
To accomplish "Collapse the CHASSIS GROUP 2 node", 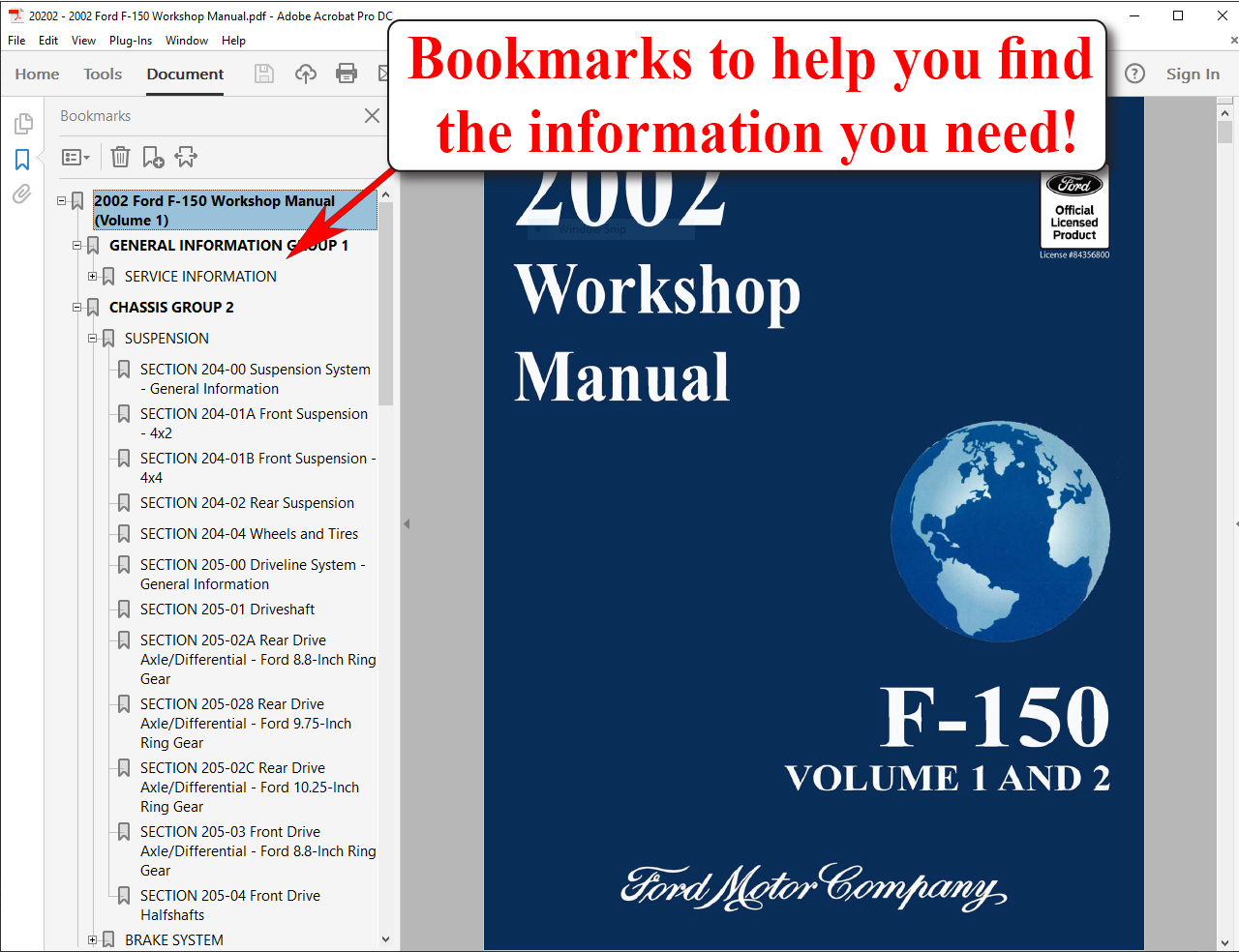I will pyautogui.click(x=76, y=308).
